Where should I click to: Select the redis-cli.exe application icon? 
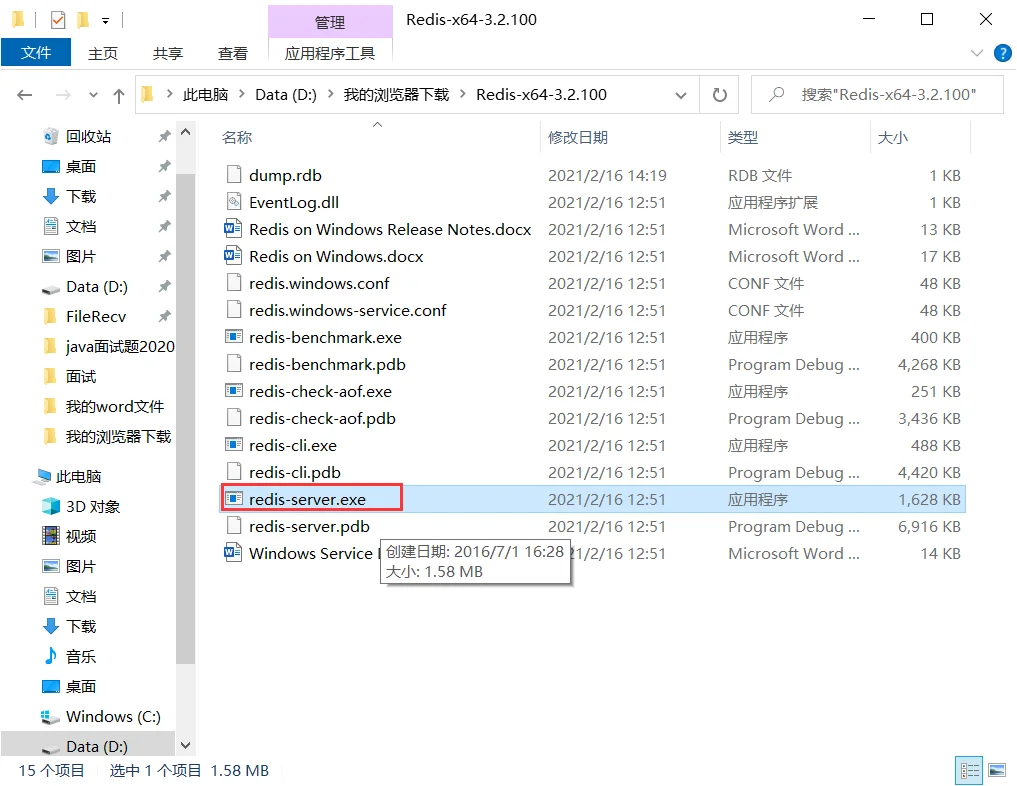(x=233, y=445)
